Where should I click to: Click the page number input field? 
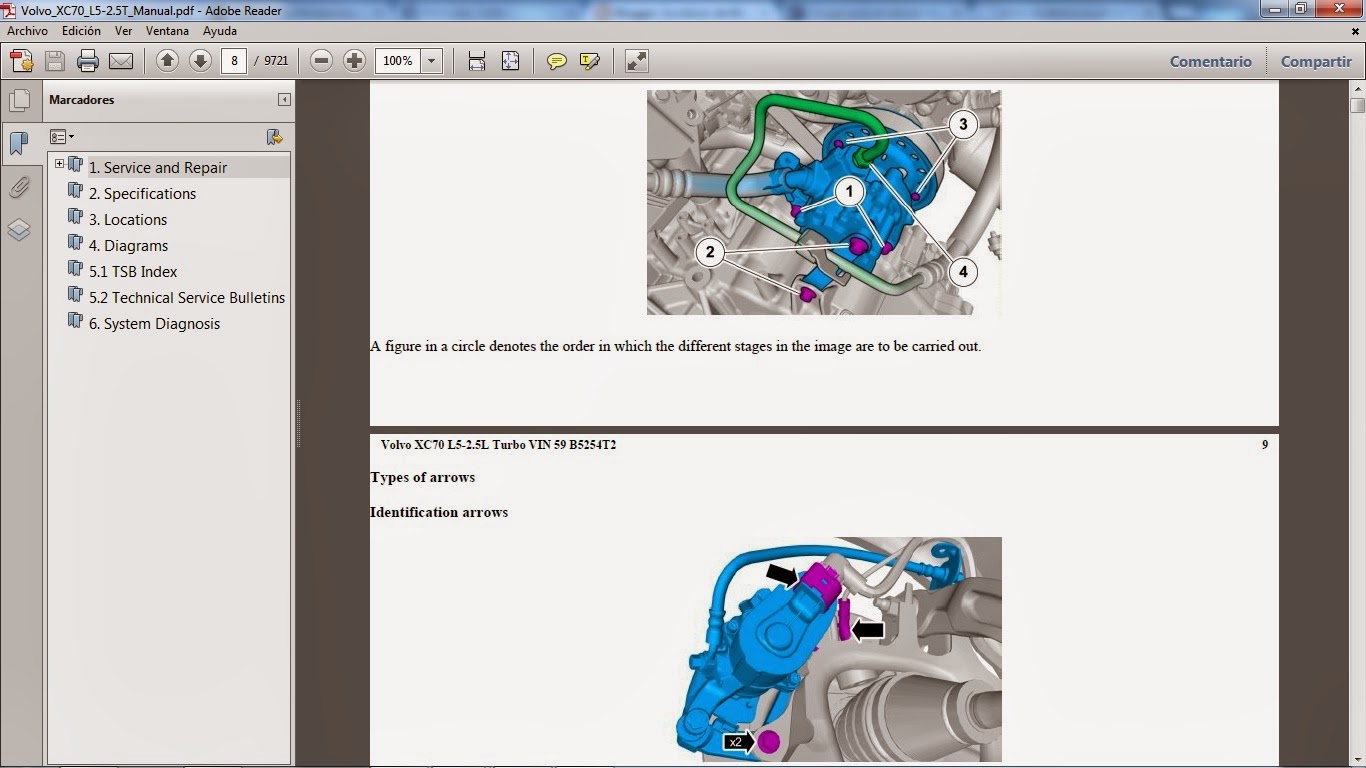[x=234, y=61]
